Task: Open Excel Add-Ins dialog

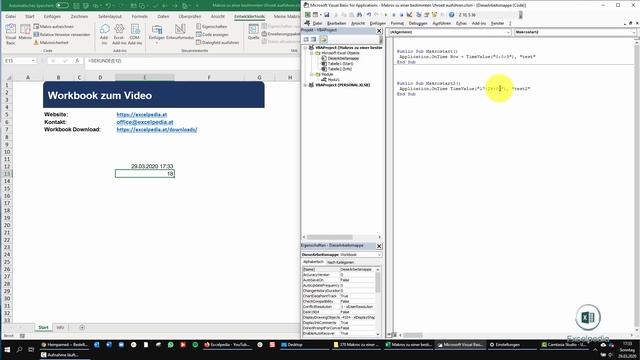Action: coord(119,34)
